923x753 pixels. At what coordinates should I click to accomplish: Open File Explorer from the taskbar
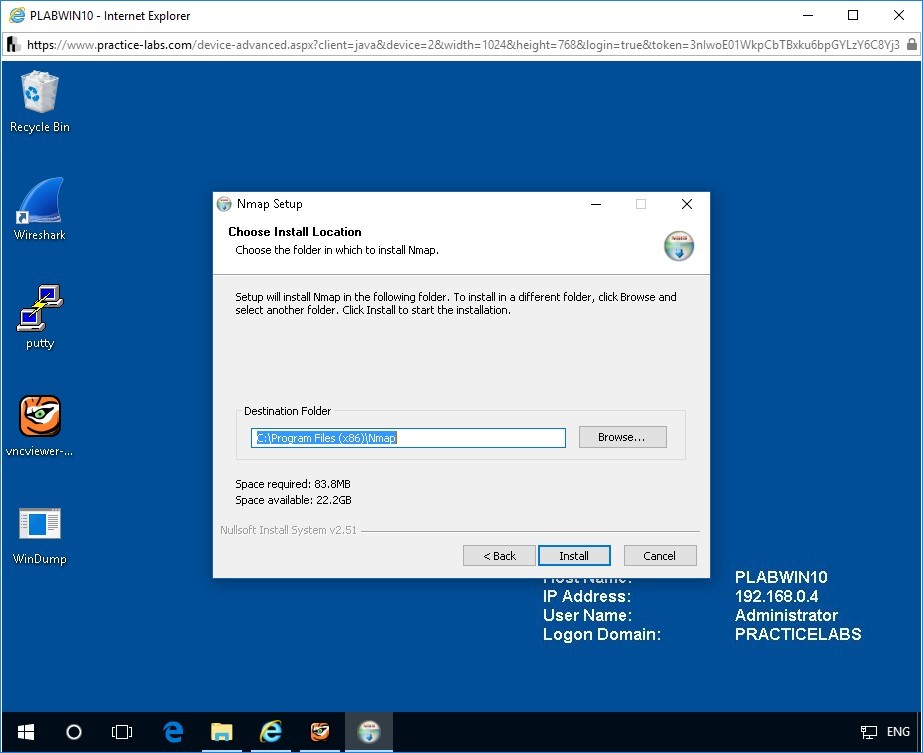(x=221, y=732)
